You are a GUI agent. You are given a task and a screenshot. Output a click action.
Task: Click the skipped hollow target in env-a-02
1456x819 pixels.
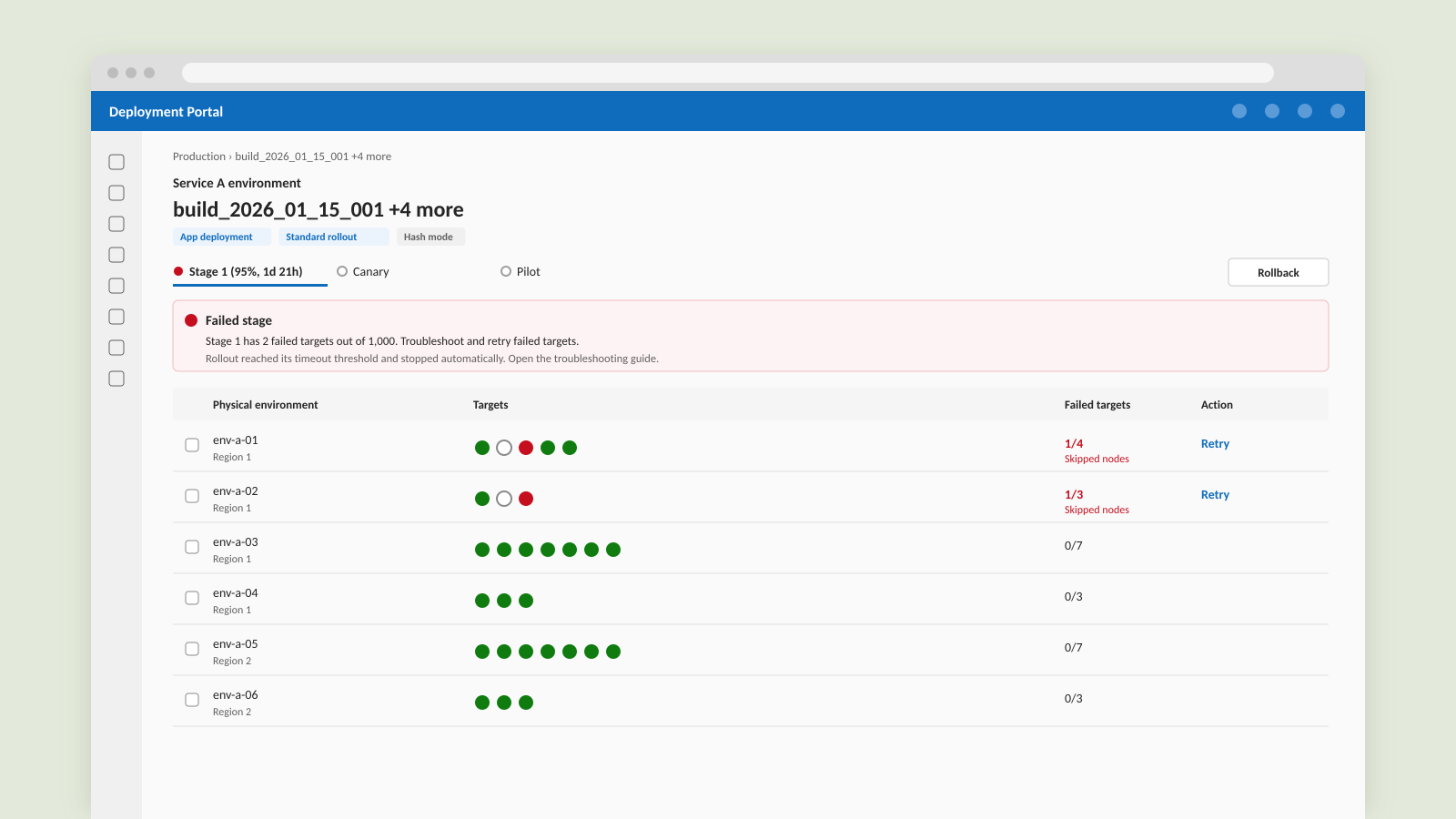[x=504, y=499]
